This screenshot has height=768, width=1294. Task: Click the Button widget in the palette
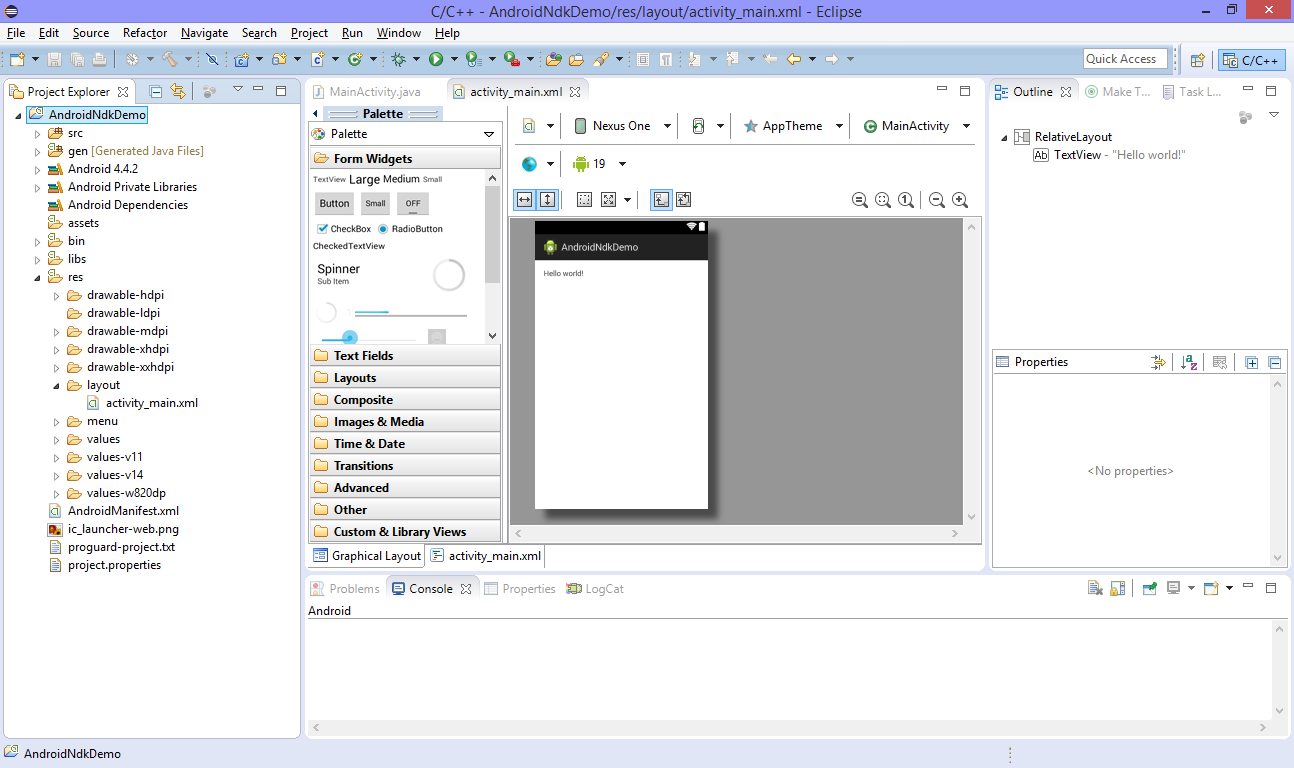click(334, 204)
